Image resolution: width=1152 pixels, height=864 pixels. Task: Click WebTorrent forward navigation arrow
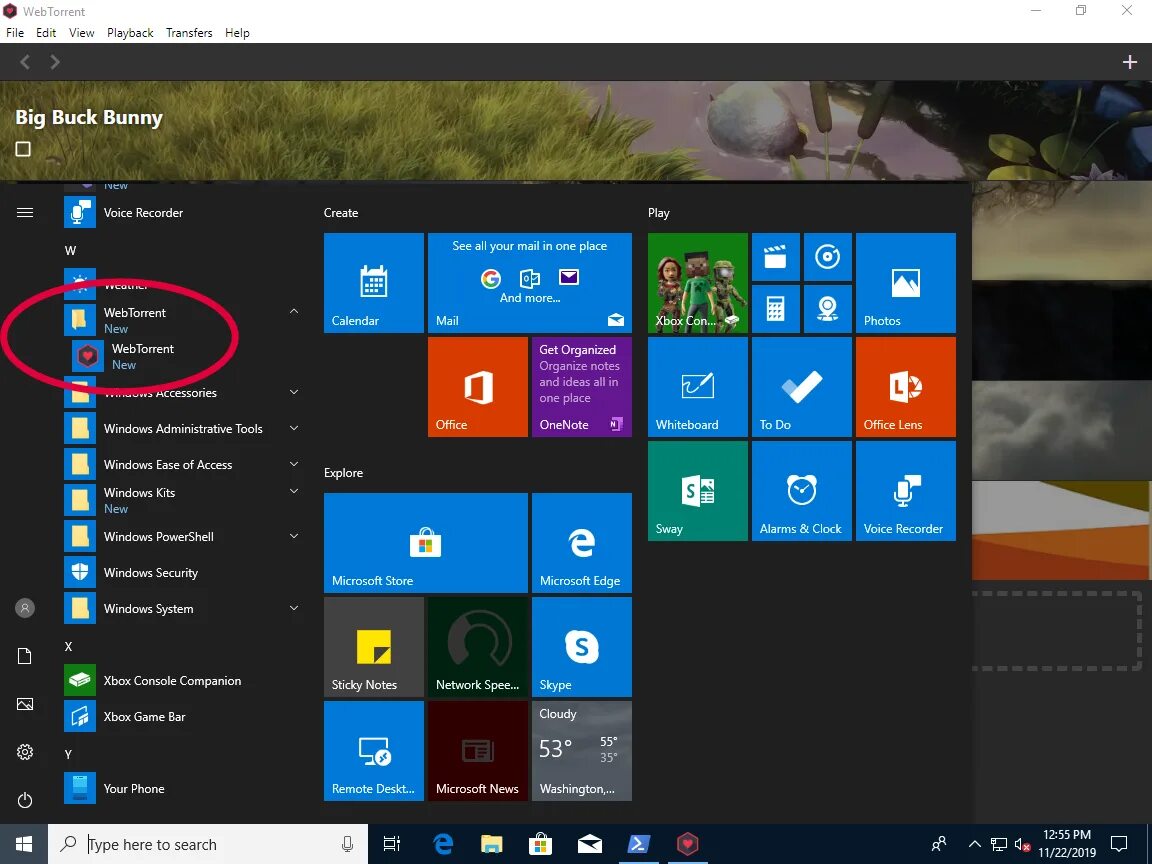pyautogui.click(x=55, y=62)
